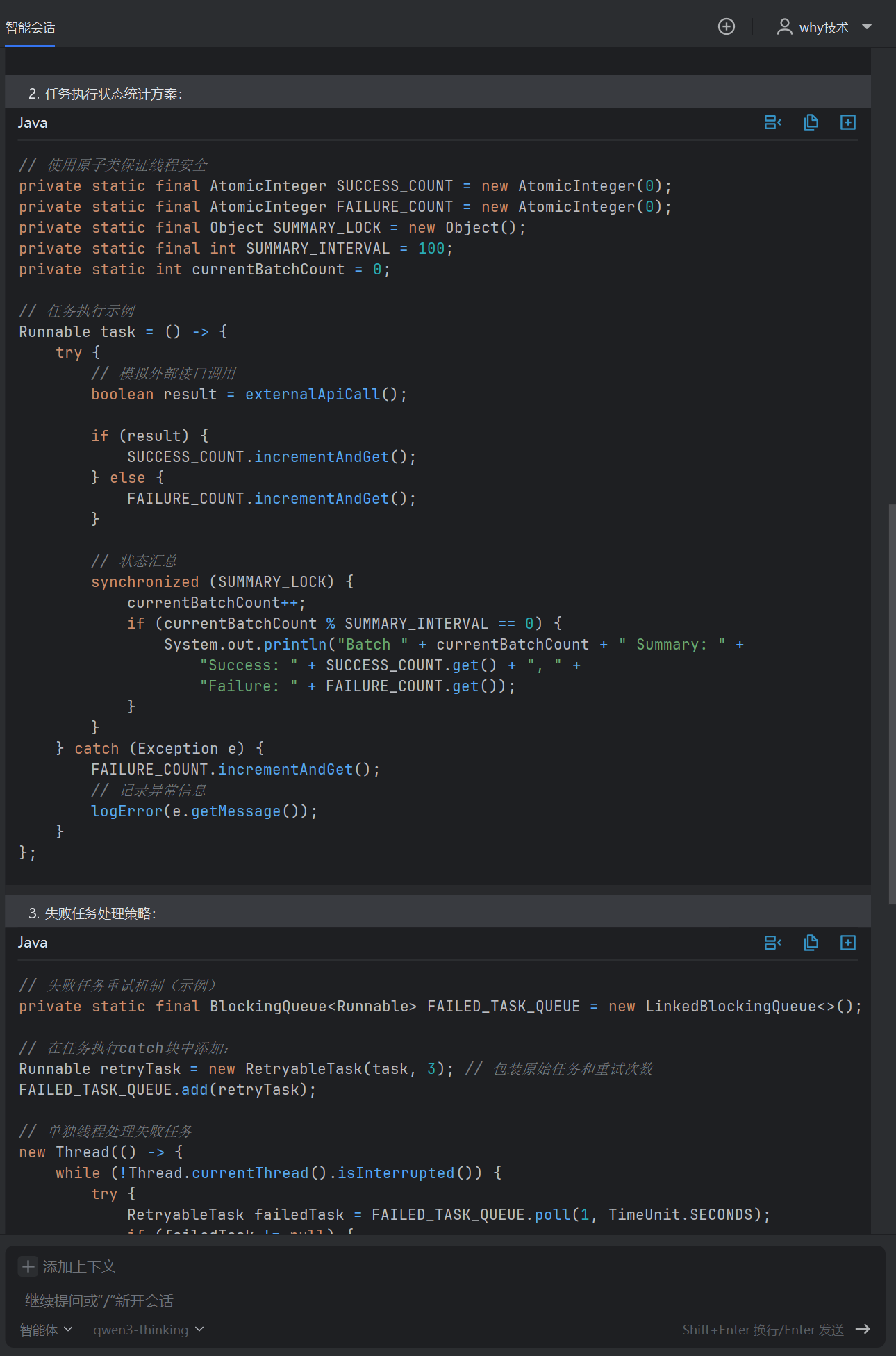Click the heading 3. 失败任务处理策略
This screenshot has width=896, height=1356.
pyautogui.click(x=92, y=913)
